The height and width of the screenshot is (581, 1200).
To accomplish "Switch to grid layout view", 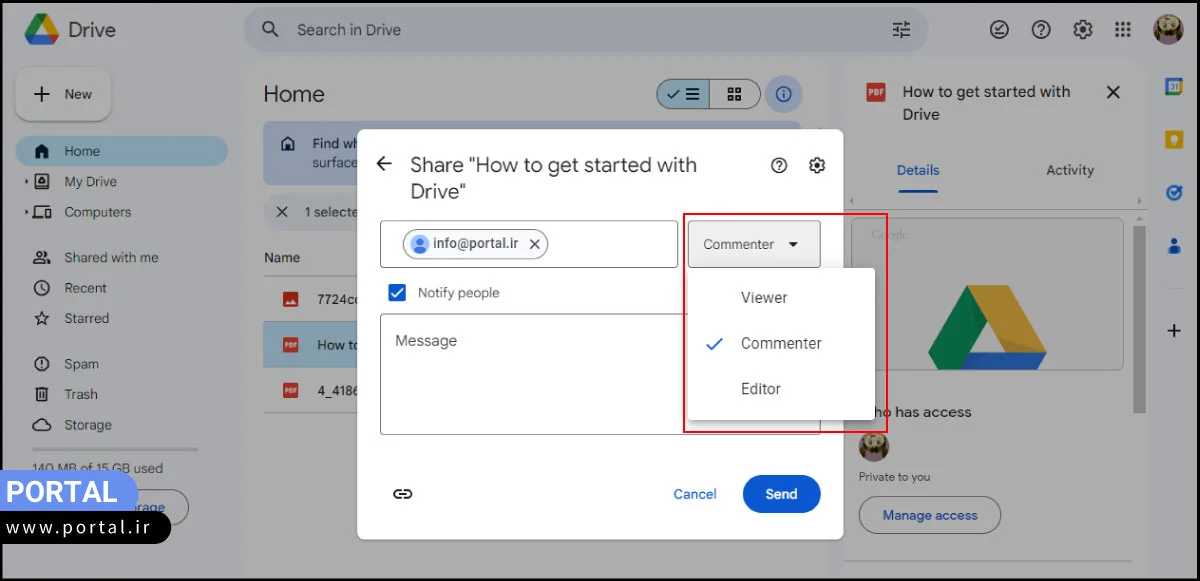I will pos(735,94).
